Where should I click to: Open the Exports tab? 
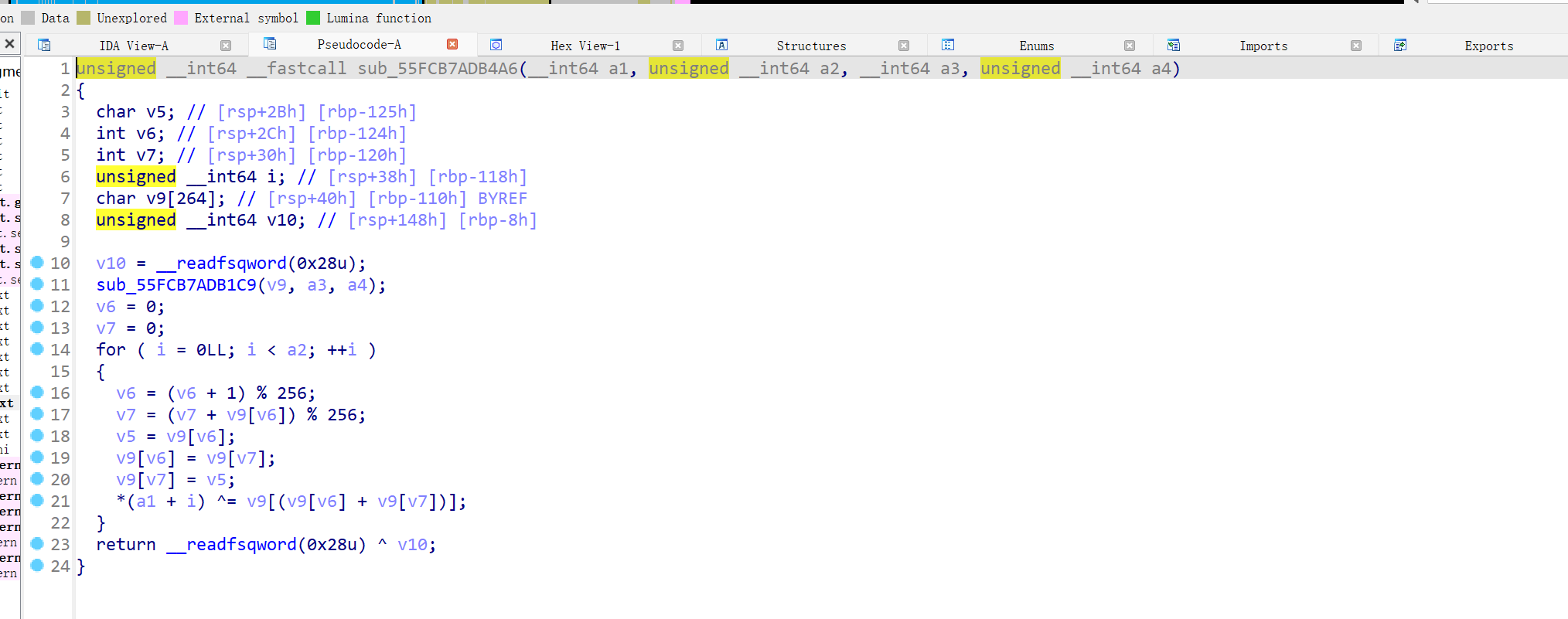click(1488, 46)
